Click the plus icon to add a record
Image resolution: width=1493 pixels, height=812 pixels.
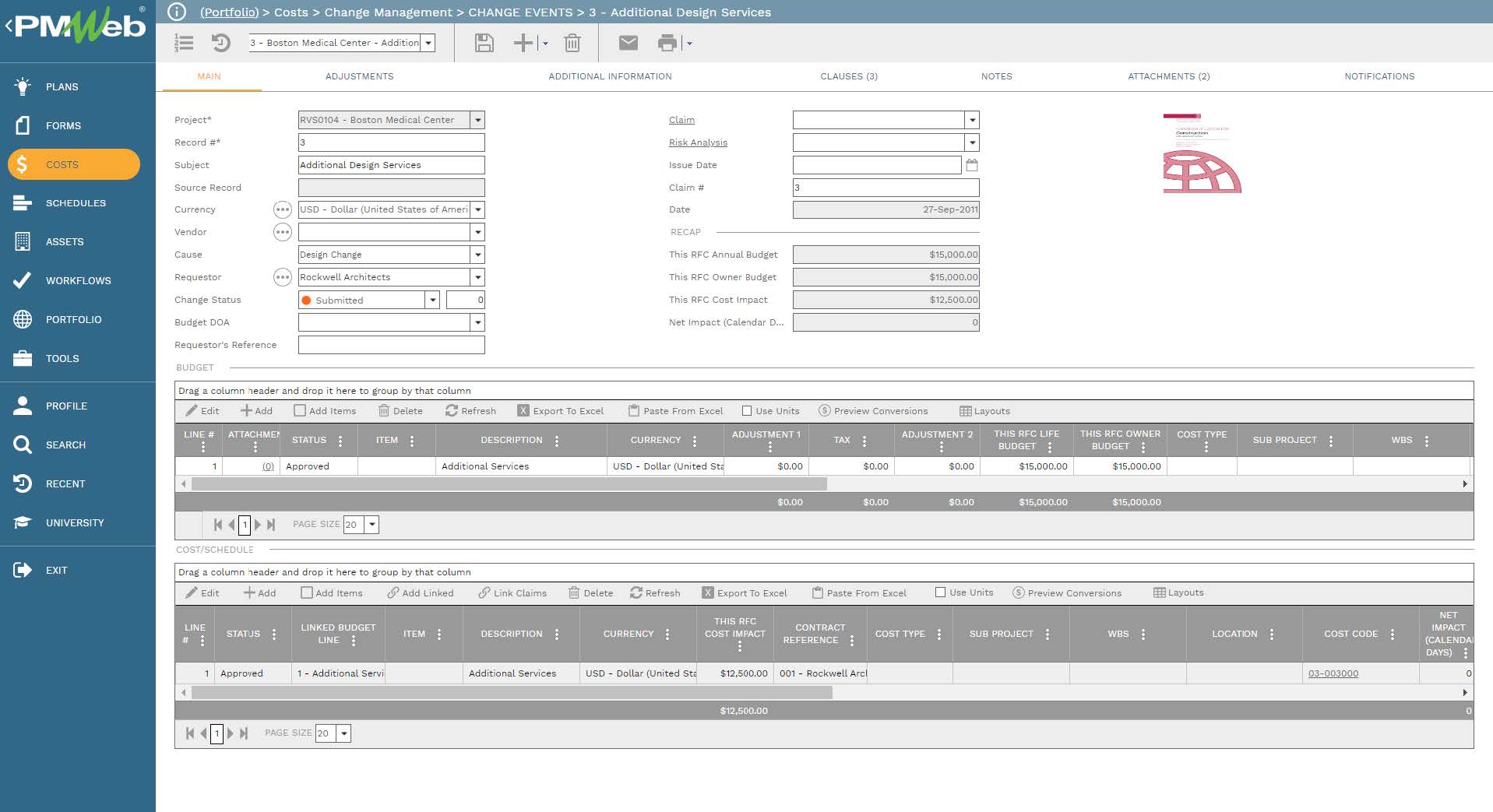(x=523, y=43)
